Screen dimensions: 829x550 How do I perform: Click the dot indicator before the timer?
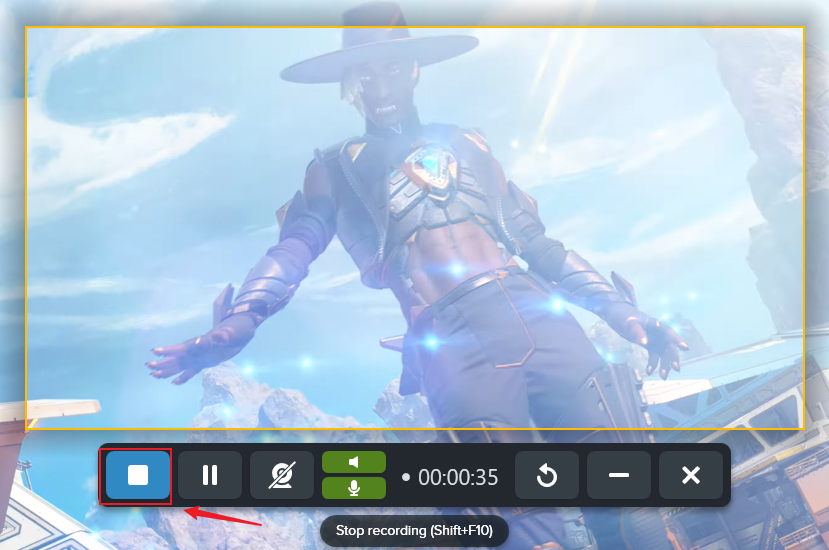405,477
